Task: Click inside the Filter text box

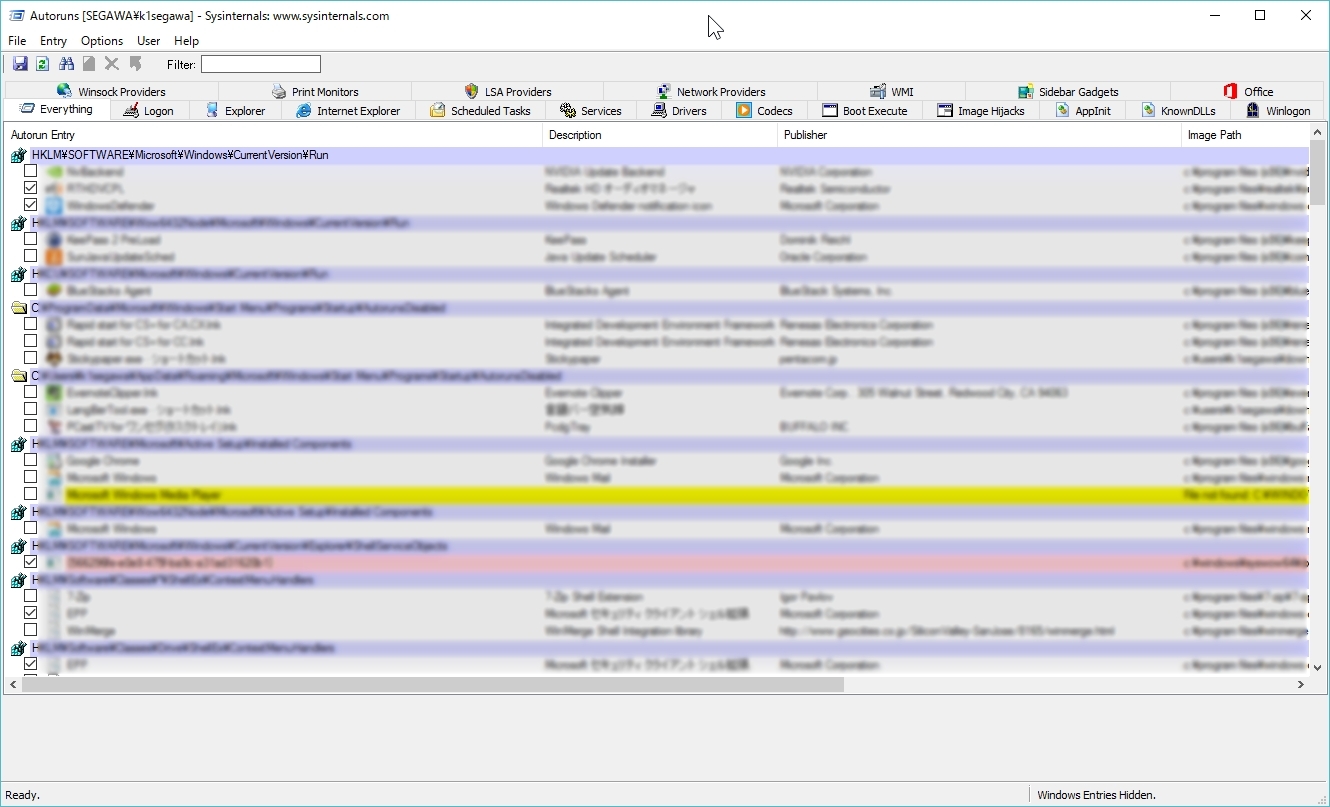Action: coord(261,64)
